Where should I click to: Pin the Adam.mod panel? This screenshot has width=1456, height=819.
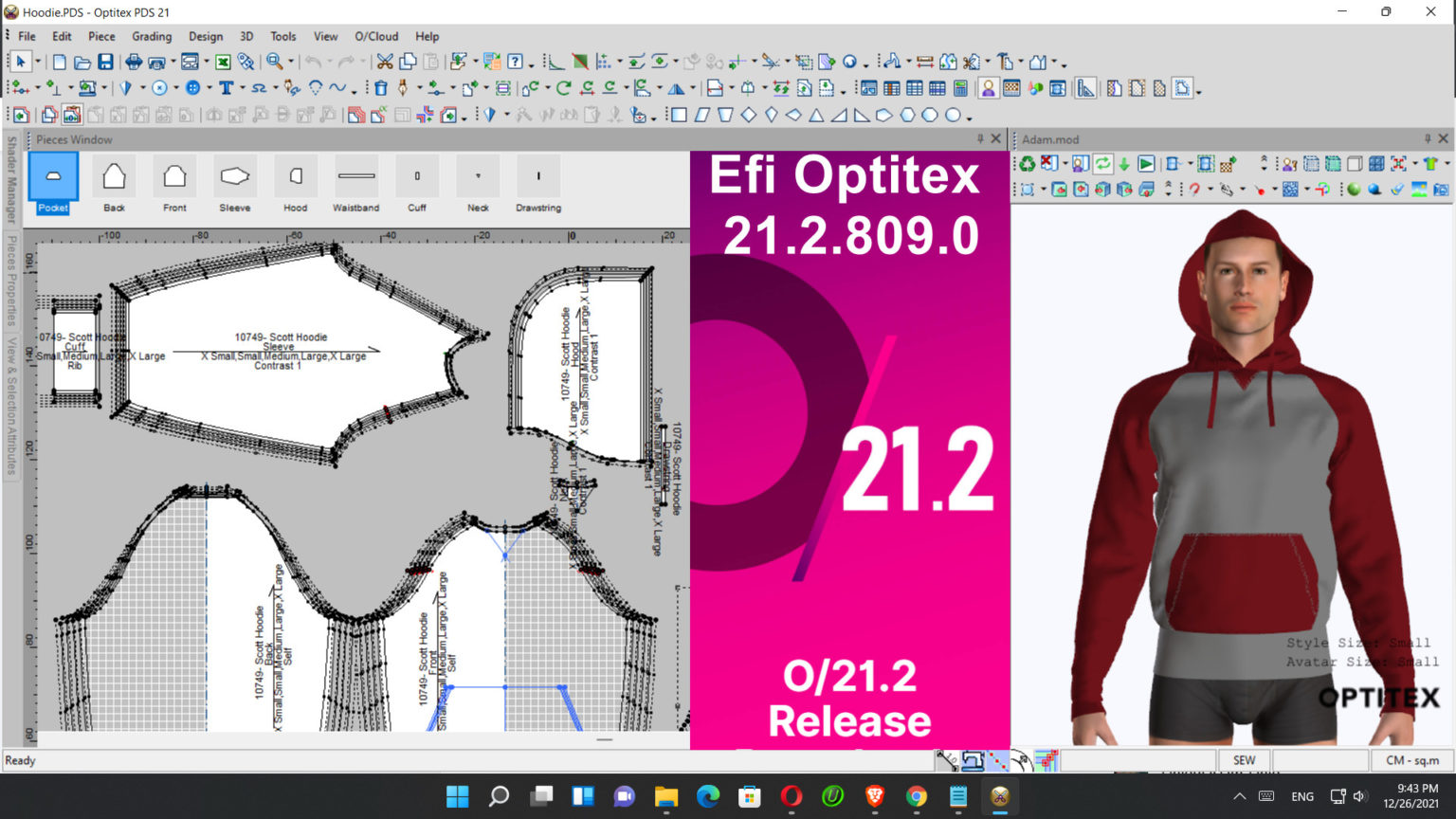pos(1428,138)
